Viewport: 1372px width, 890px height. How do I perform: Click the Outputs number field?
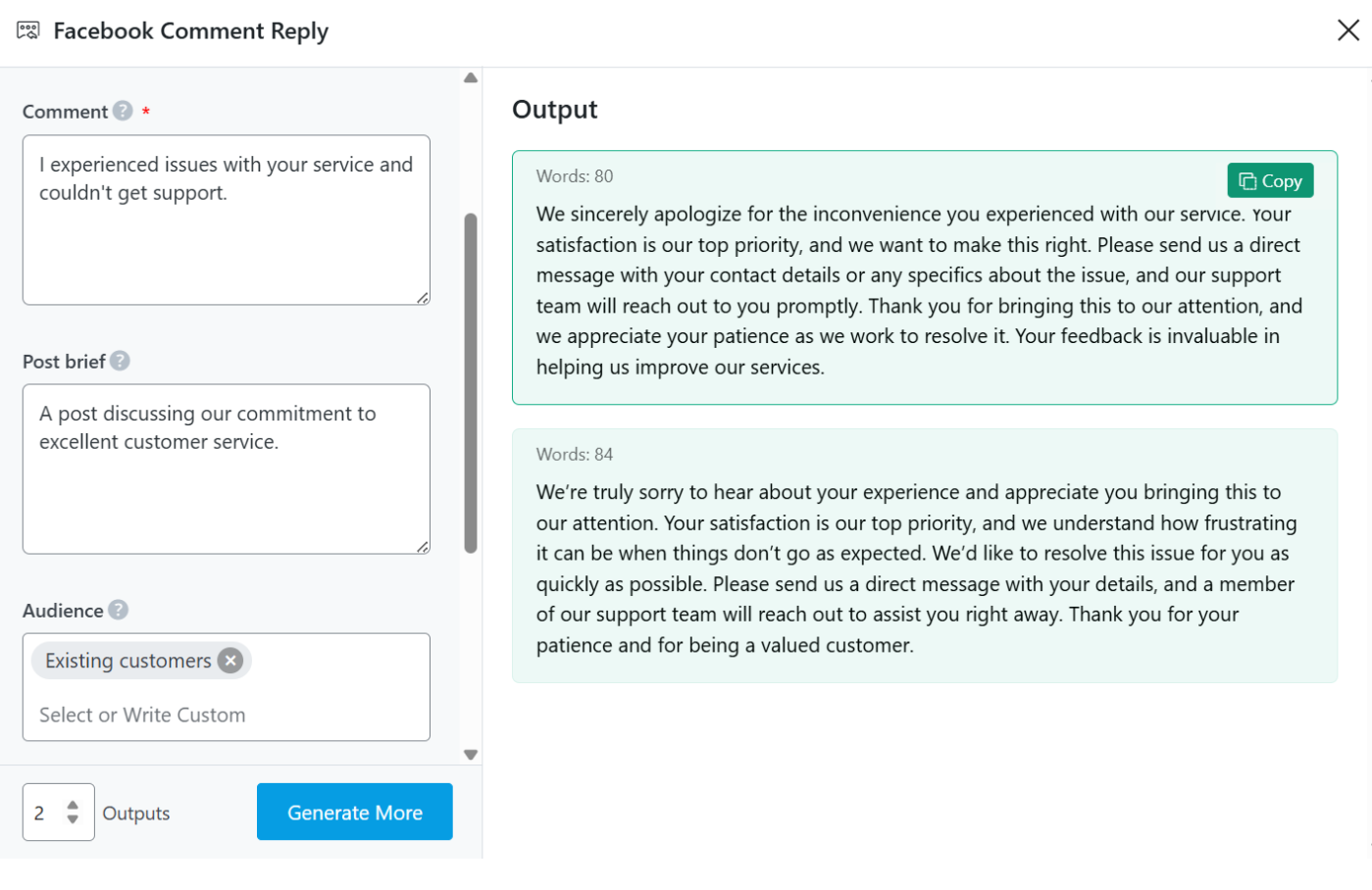43,813
